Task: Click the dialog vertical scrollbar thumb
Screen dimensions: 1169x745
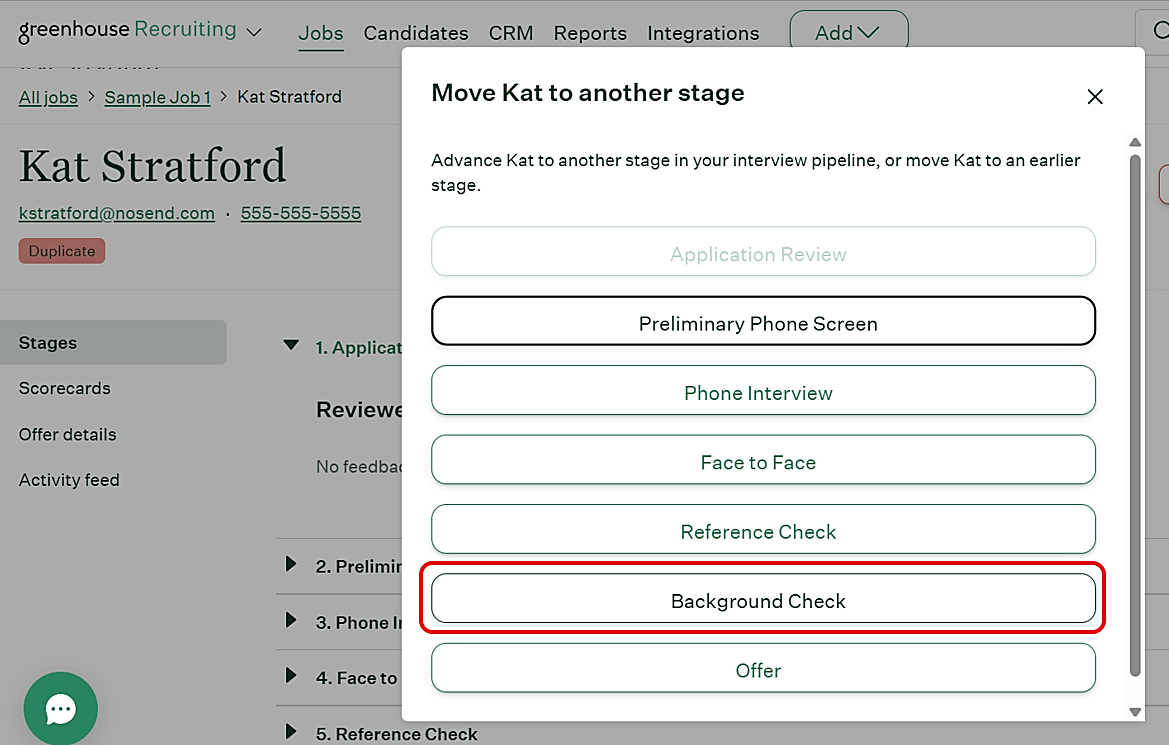Action: [1135, 415]
